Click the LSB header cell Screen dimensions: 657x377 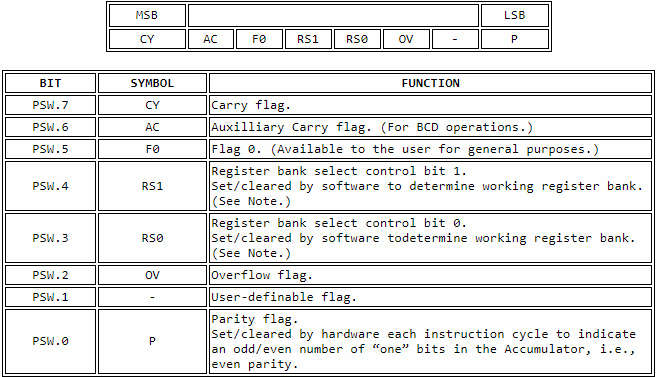[515, 15]
